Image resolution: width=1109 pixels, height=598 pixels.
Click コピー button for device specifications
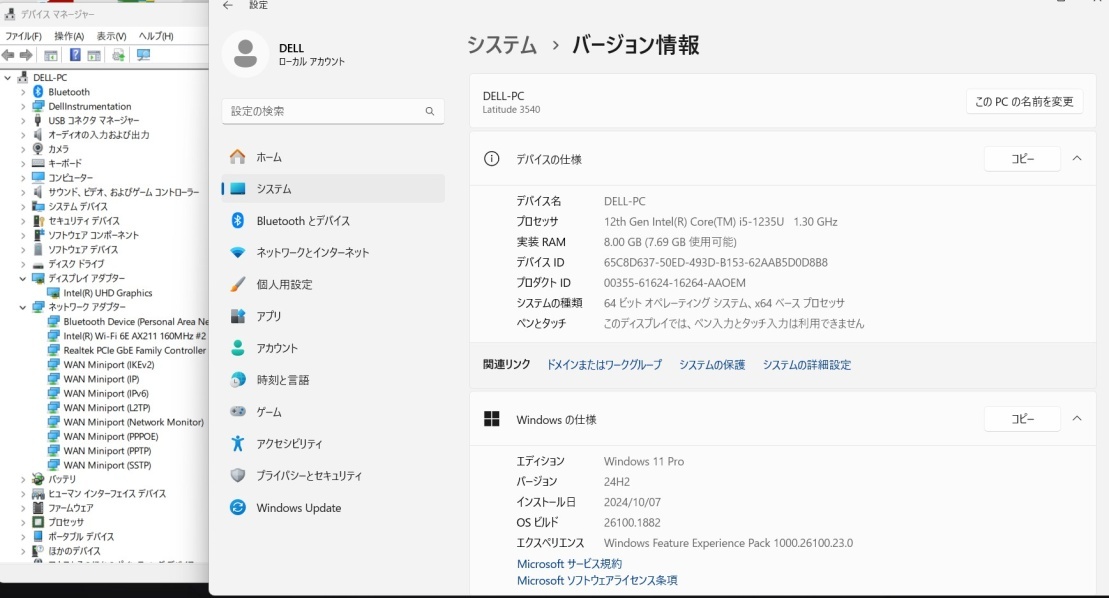[x=1022, y=159]
